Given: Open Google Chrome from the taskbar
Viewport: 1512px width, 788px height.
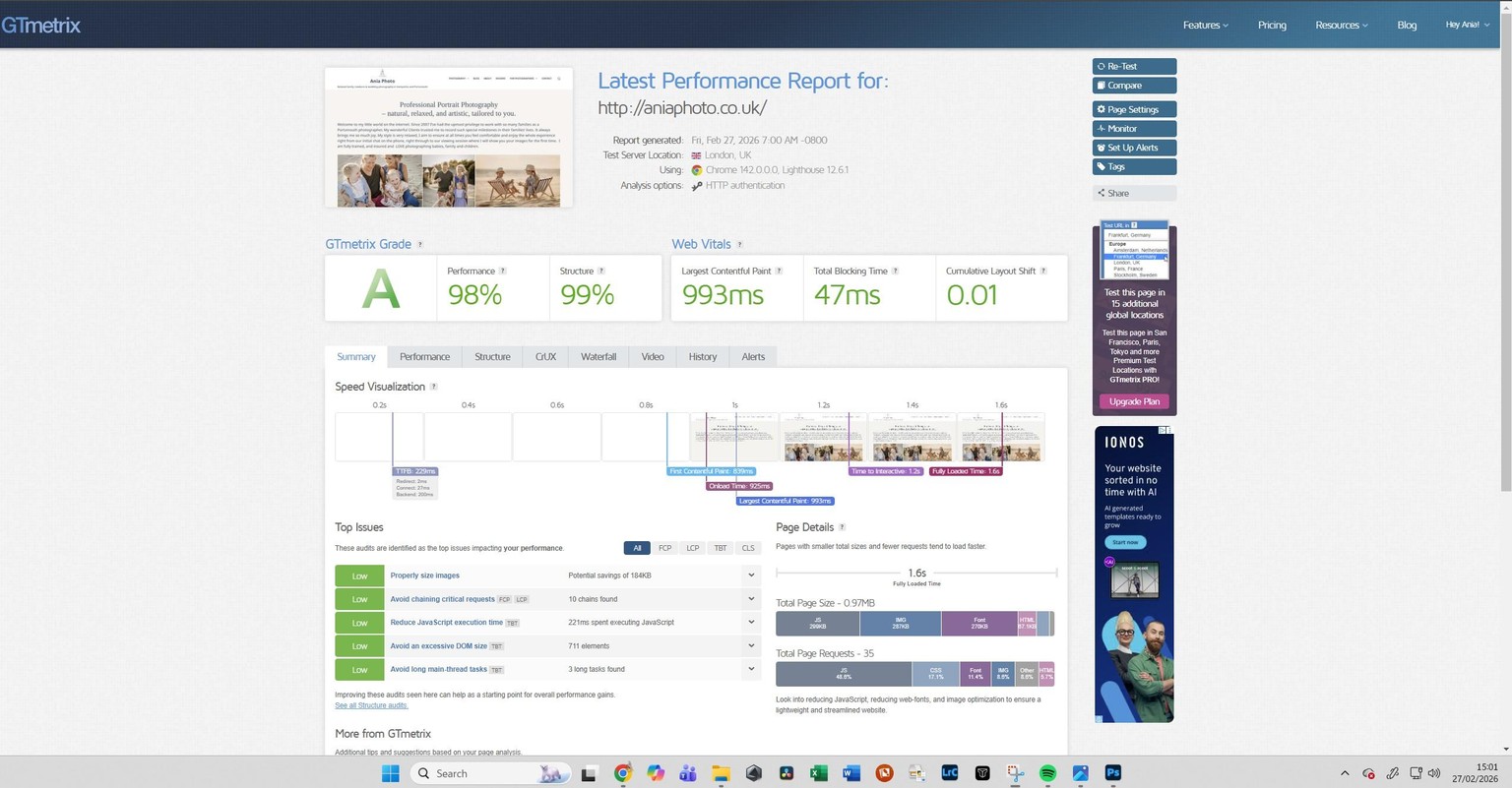Looking at the screenshot, I should [622, 773].
